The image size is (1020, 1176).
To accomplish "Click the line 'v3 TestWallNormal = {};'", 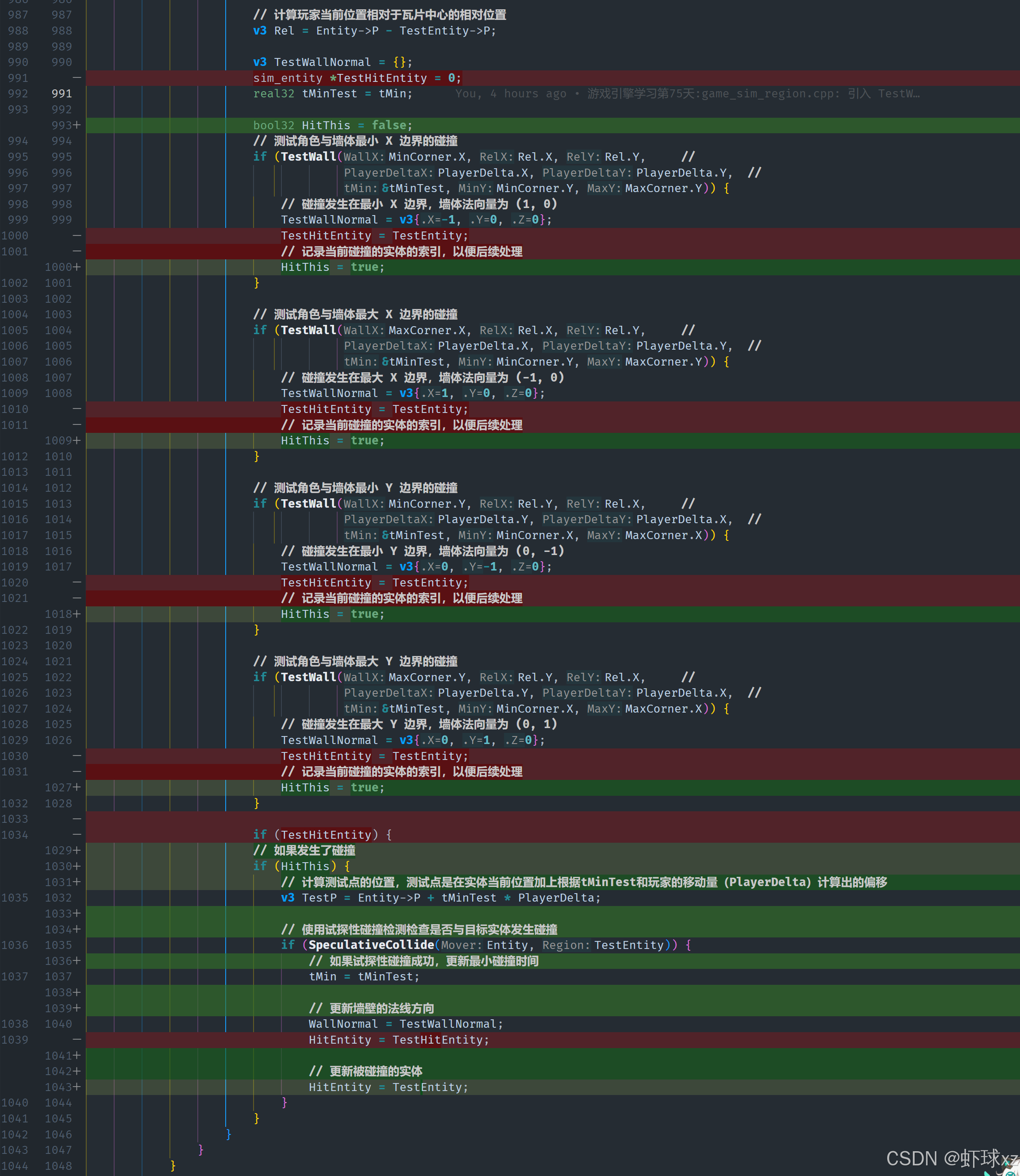I will [x=332, y=62].
